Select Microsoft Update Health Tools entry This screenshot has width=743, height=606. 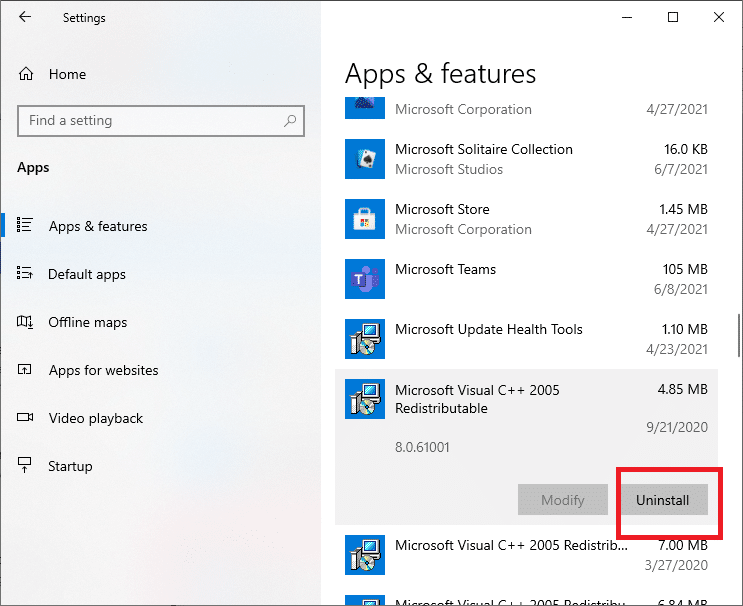pyautogui.click(x=526, y=339)
